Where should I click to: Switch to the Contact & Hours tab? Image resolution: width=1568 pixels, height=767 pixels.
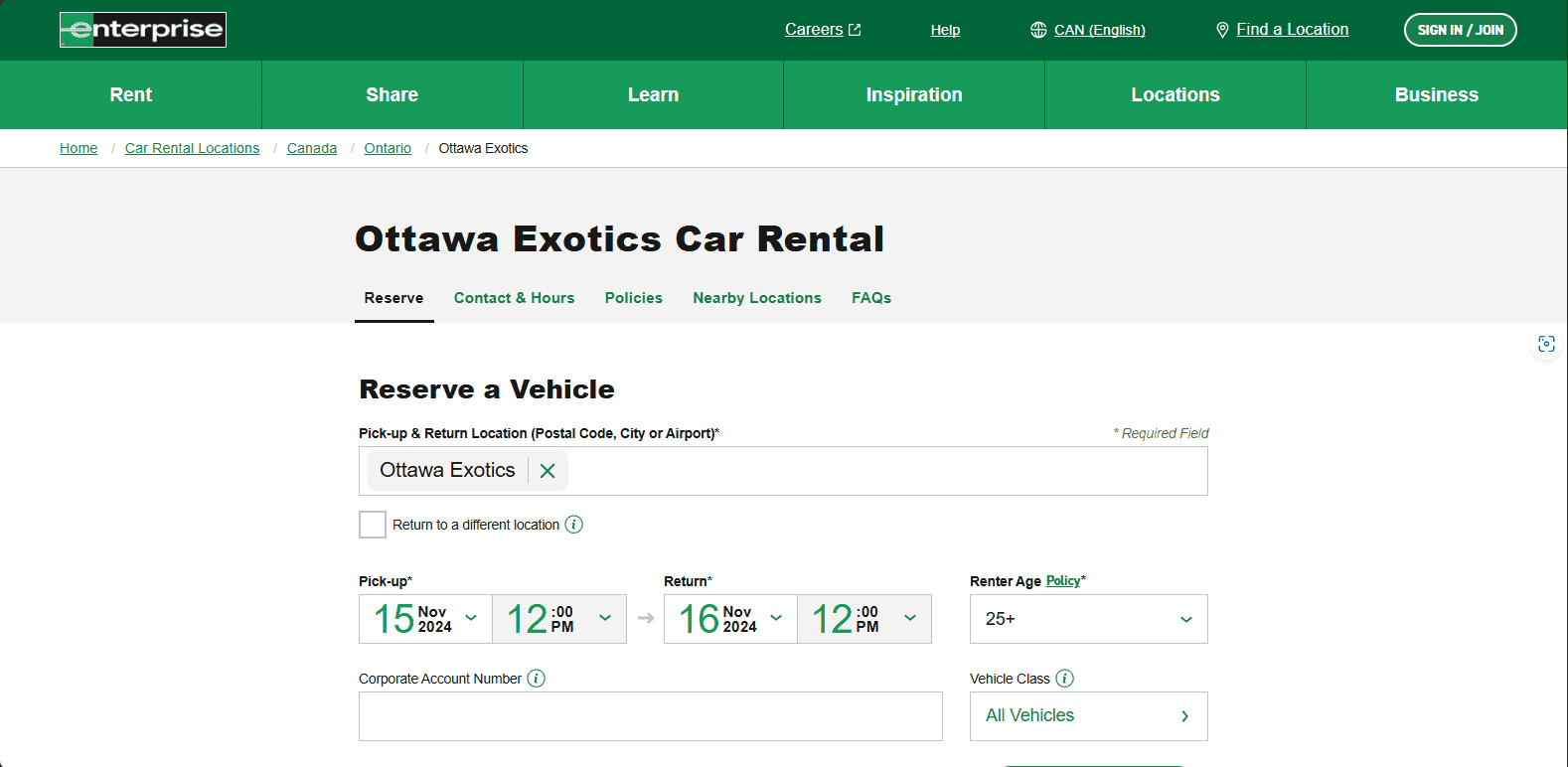pos(515,298)
